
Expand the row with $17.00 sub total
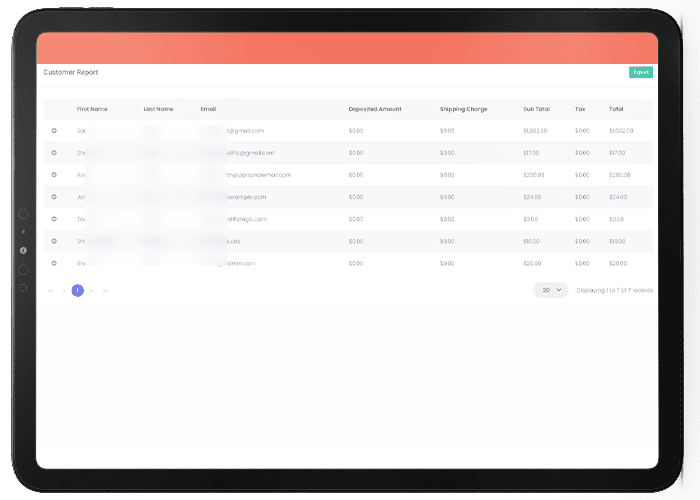(54, 152)
